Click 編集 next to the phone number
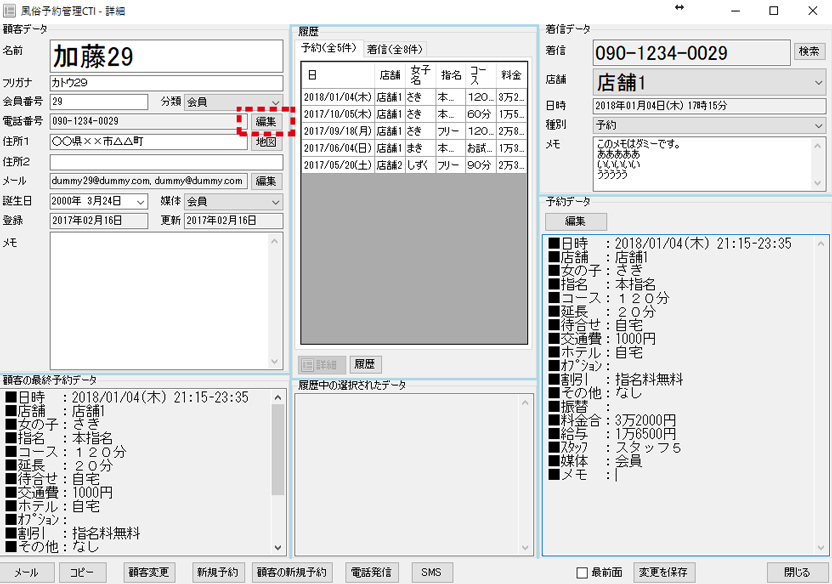 (x=266, y=121)
